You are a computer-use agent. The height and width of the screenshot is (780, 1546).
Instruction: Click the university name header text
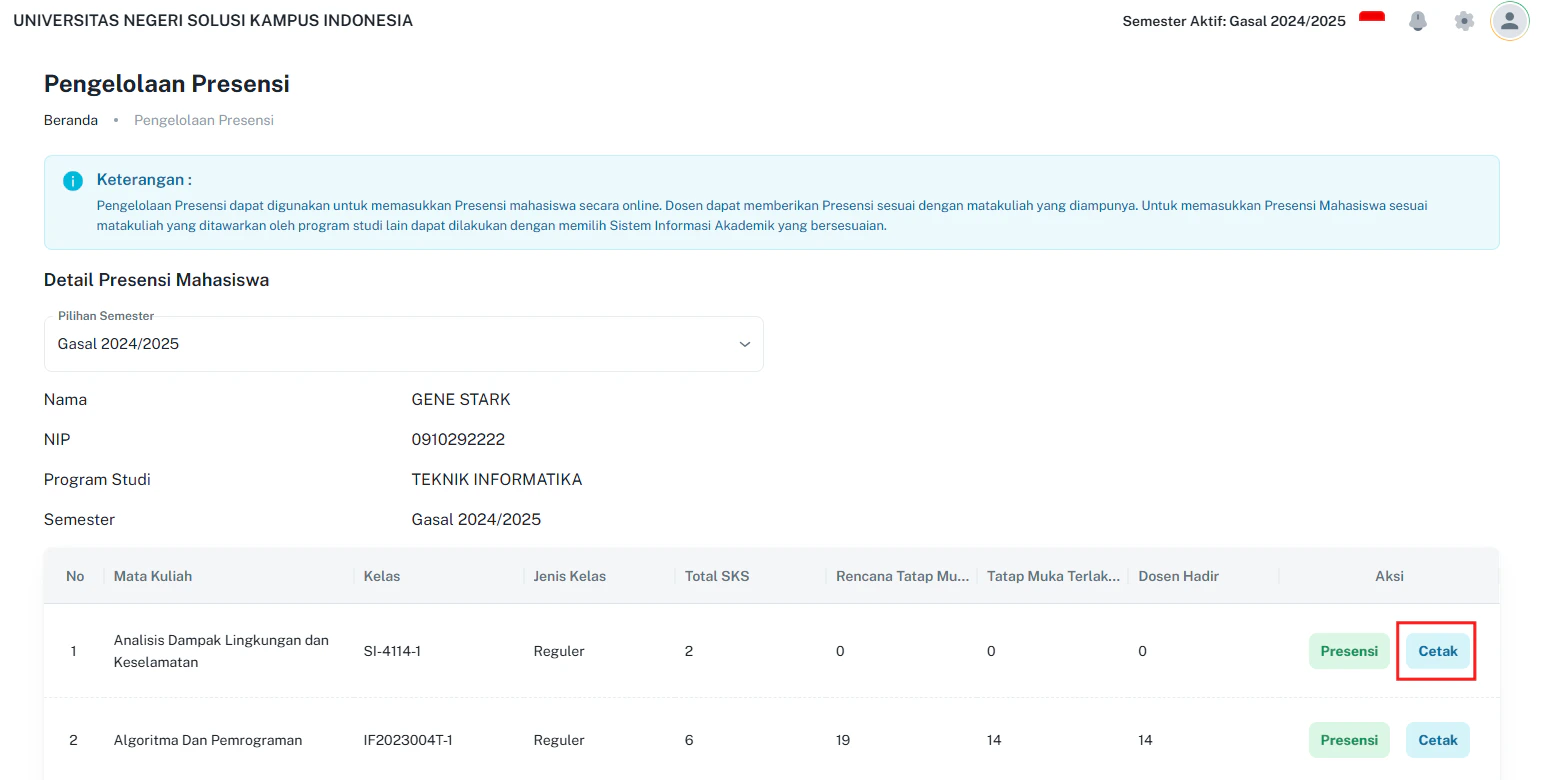pyautogui.click(x=213, y=21)
